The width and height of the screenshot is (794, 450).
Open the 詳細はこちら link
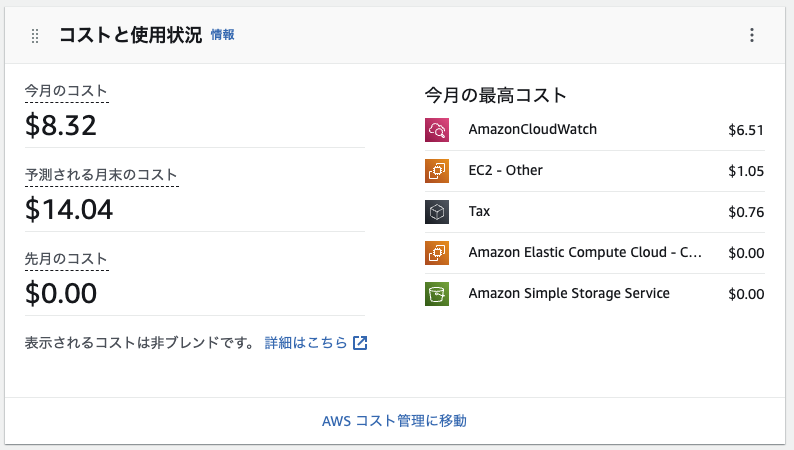[306, 343]
